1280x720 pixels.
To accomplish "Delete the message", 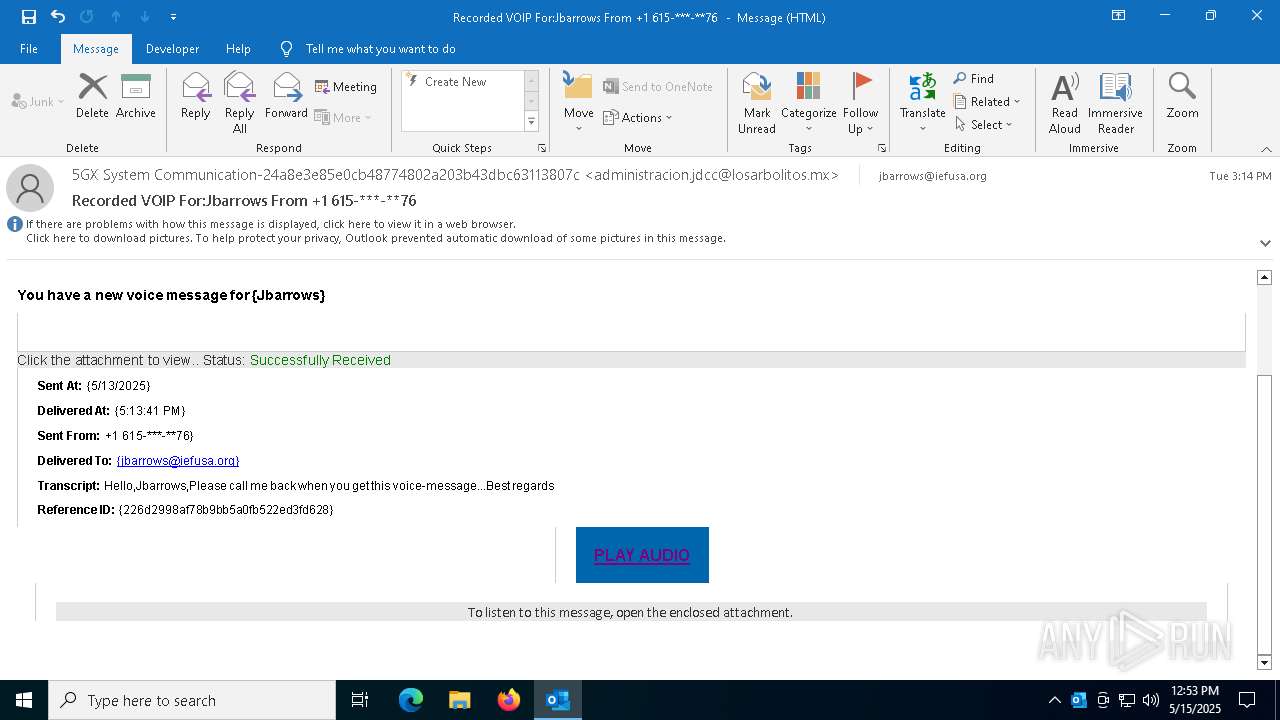I will (92, 96).
